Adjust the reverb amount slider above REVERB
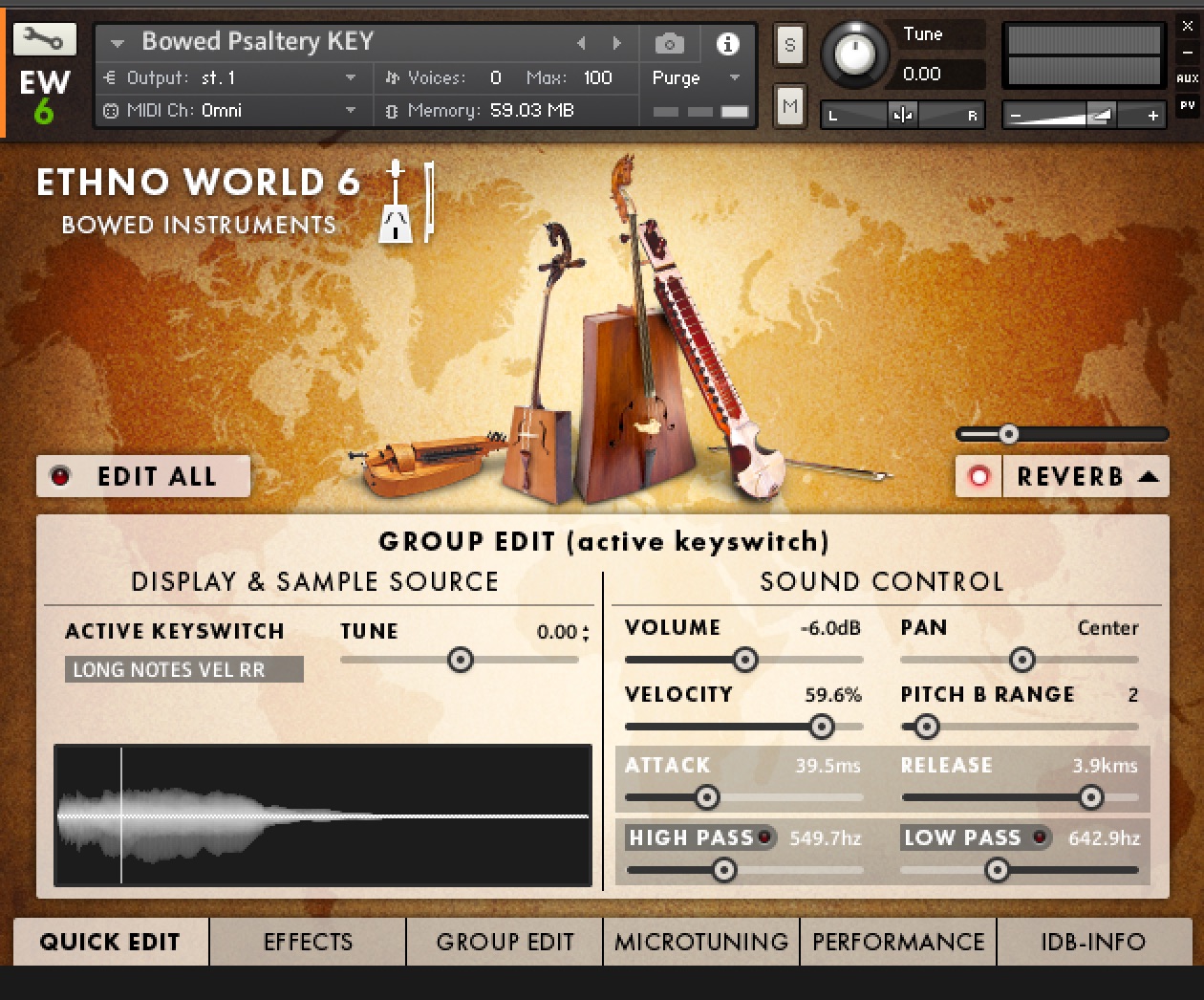Viewport: 1204px width, 1000px height. point(1009,434)
